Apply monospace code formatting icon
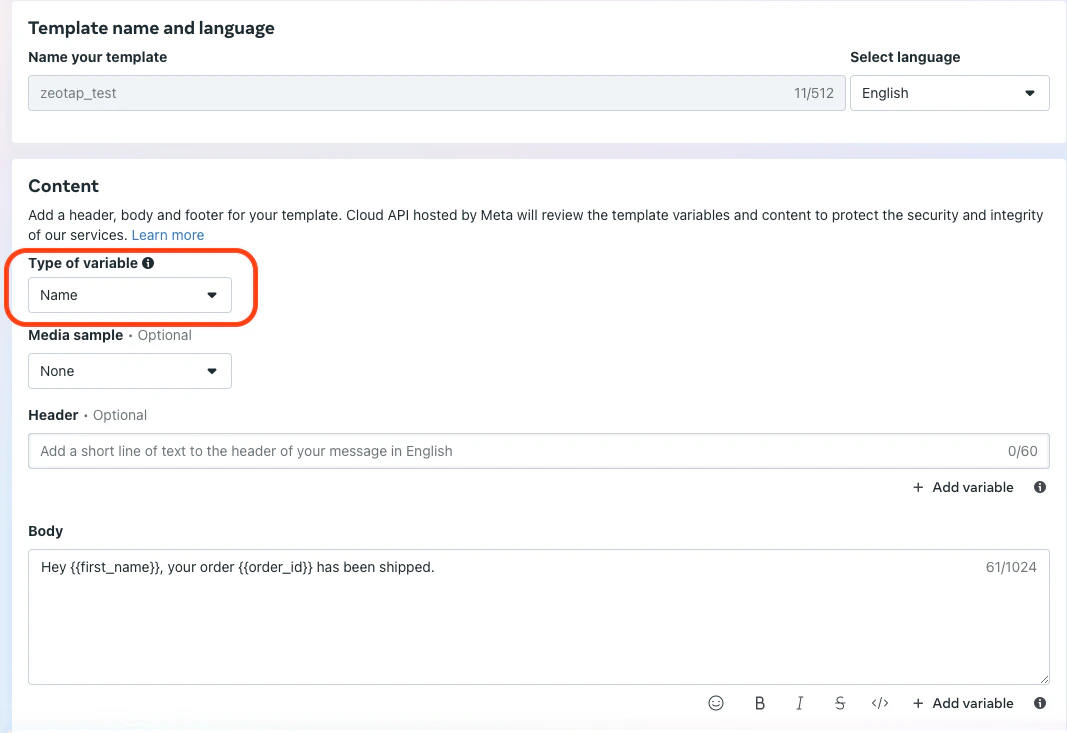The height and width of the screenshot is (733, 1067). tap(880, 703)
